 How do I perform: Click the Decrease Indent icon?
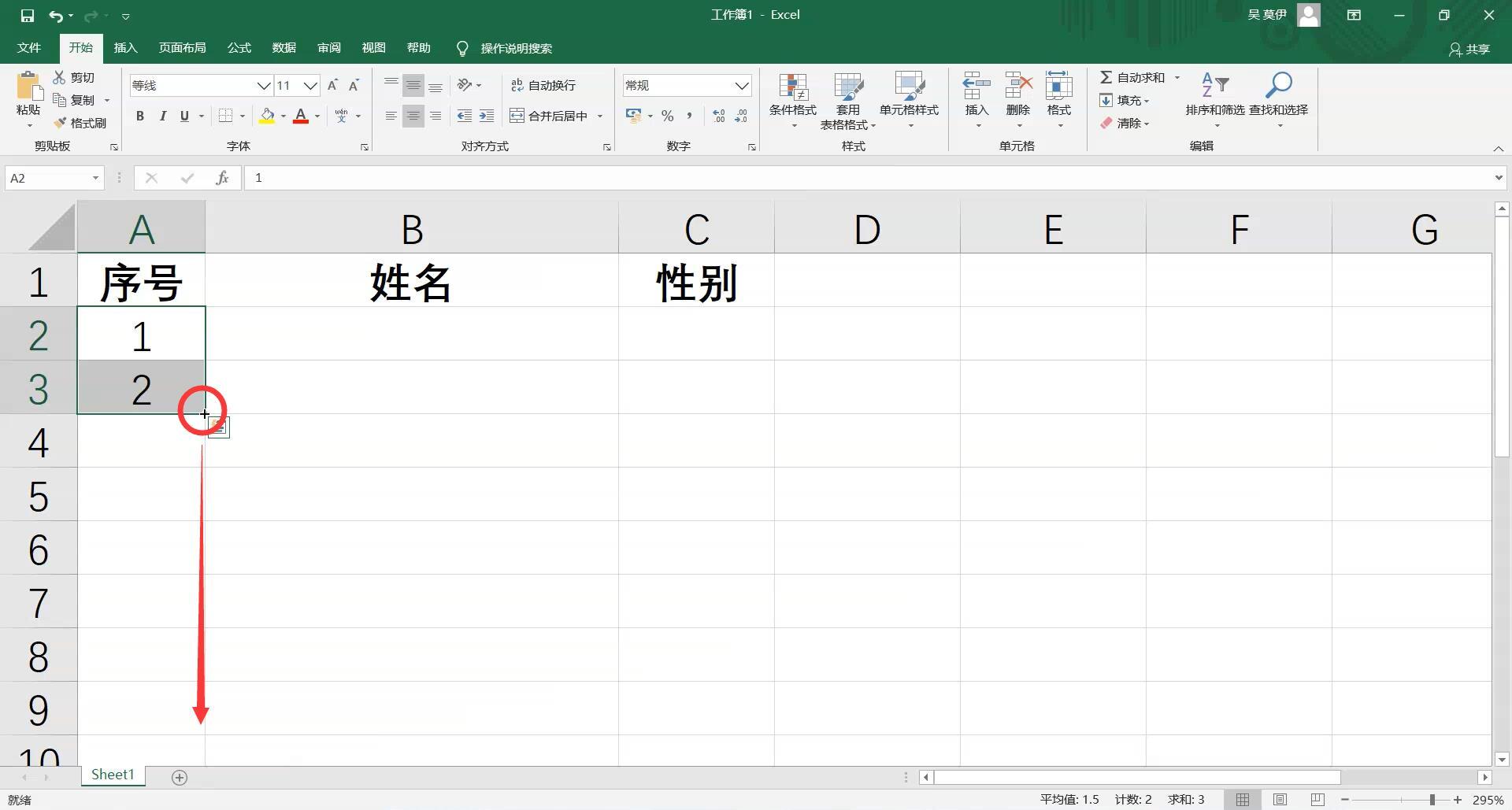(x=465, y=116)
